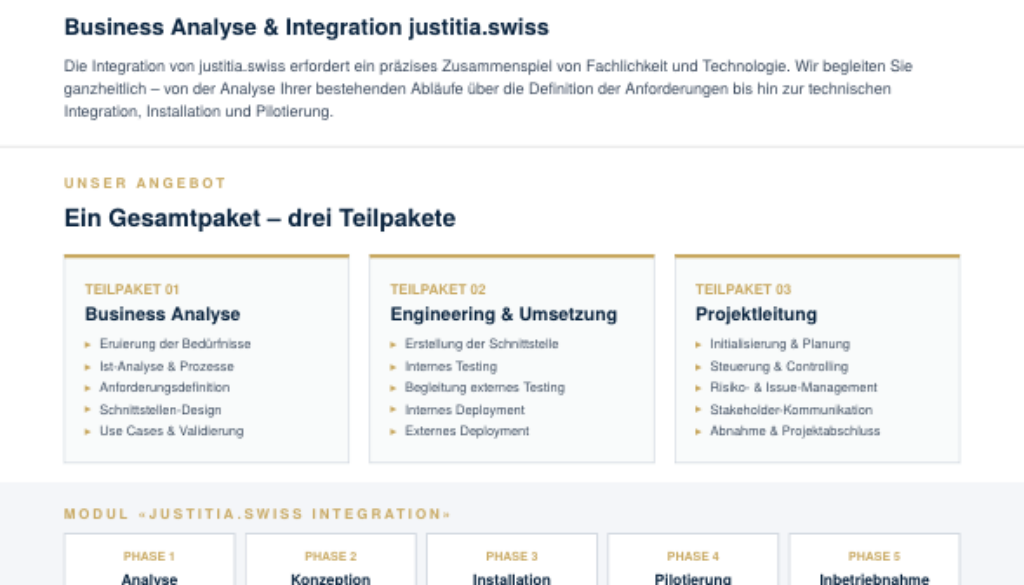This screenshot has height=585, width=1024.
Task: Click 'Internes Deployment' list item
Action: coord(465,410)
